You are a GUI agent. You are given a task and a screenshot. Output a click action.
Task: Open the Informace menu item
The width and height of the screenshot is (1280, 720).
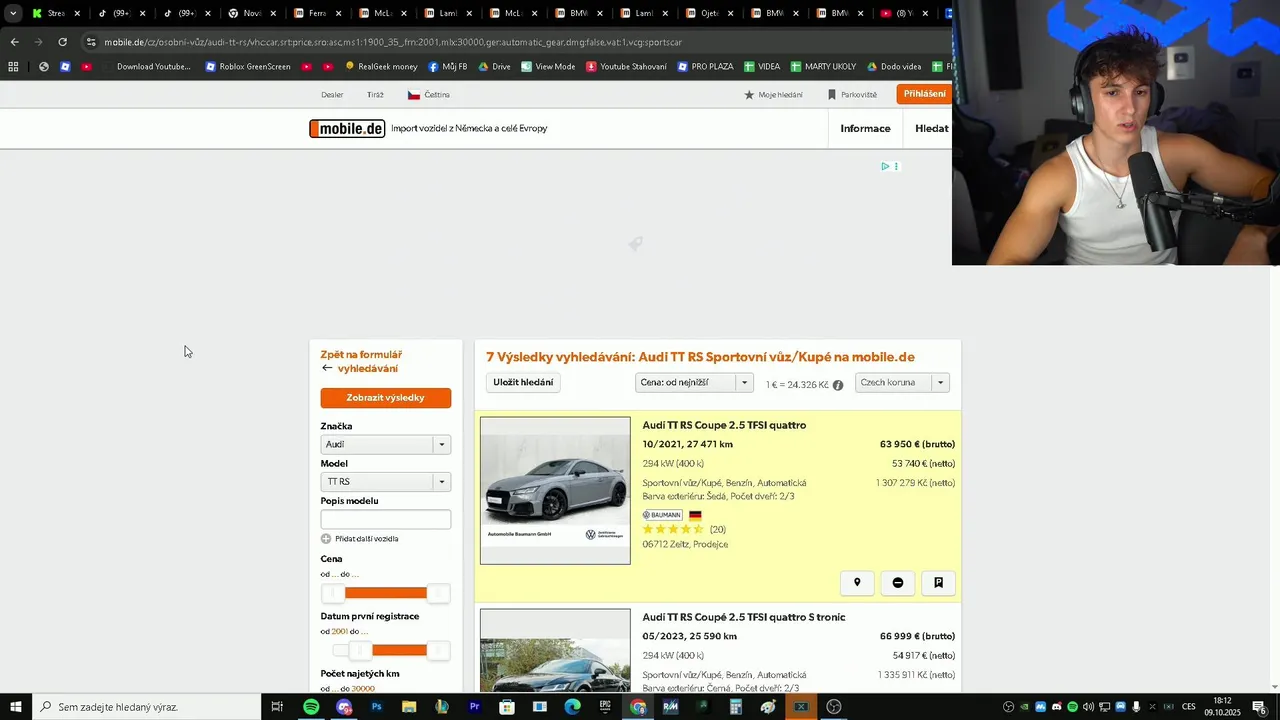click(x=865, y=129)
